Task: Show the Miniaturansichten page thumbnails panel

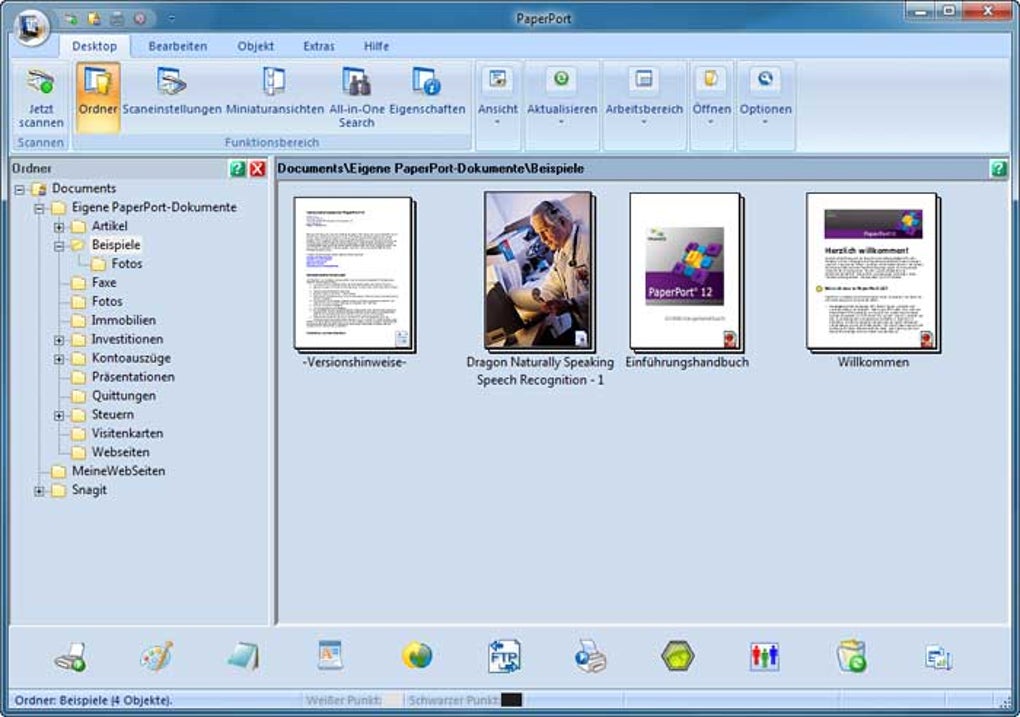Action: tap(275, 92)
